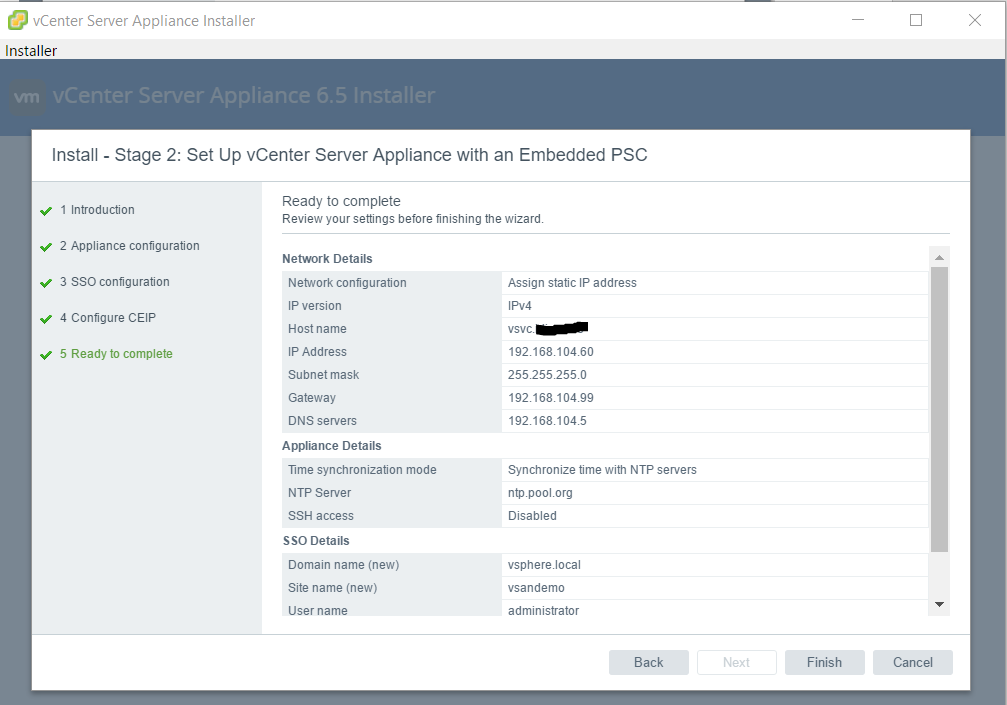Viewport: 1007px width, 705px height.
Task: Select the SSH access value Disabled
Action: click(532, 516)
